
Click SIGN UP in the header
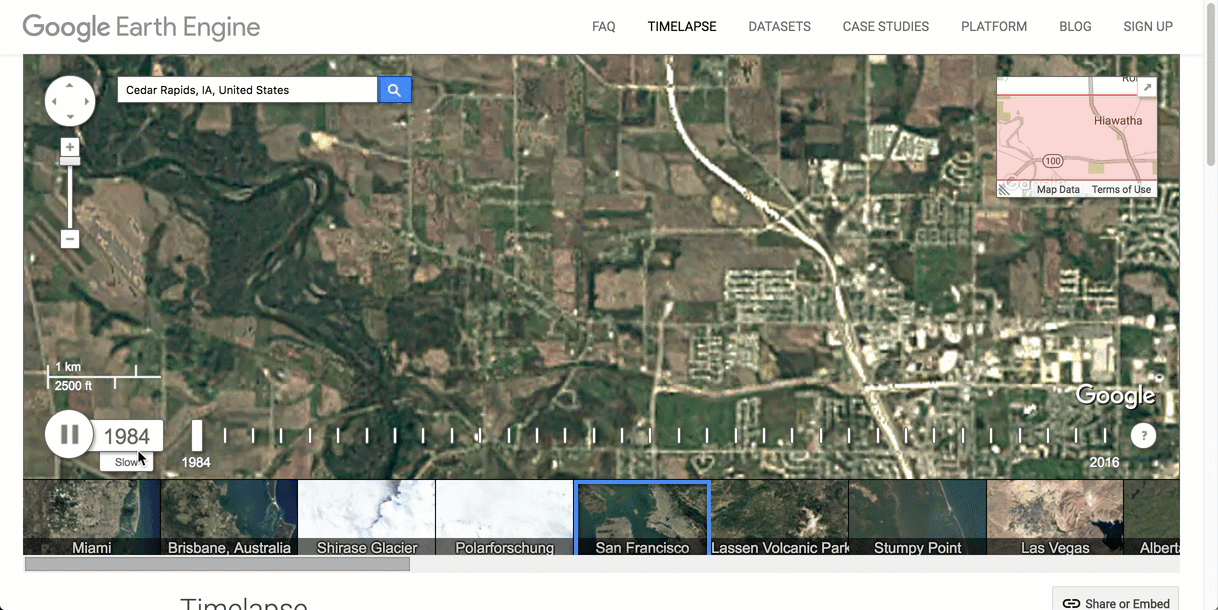point(1148,27)
